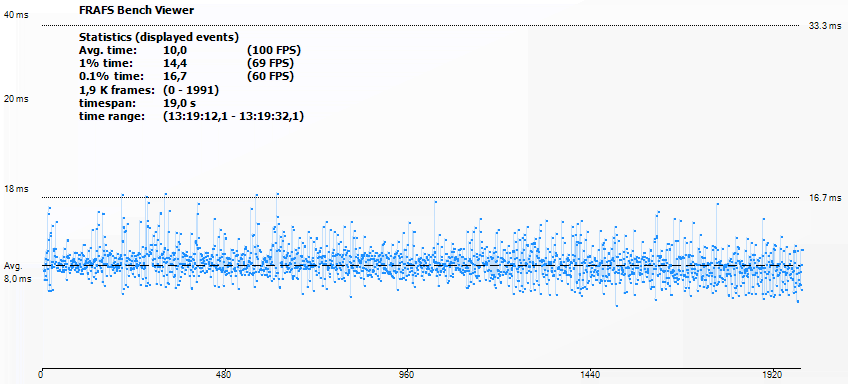Click the 1% time value 14,4
848x384 pixels.
tap(175, 63)
